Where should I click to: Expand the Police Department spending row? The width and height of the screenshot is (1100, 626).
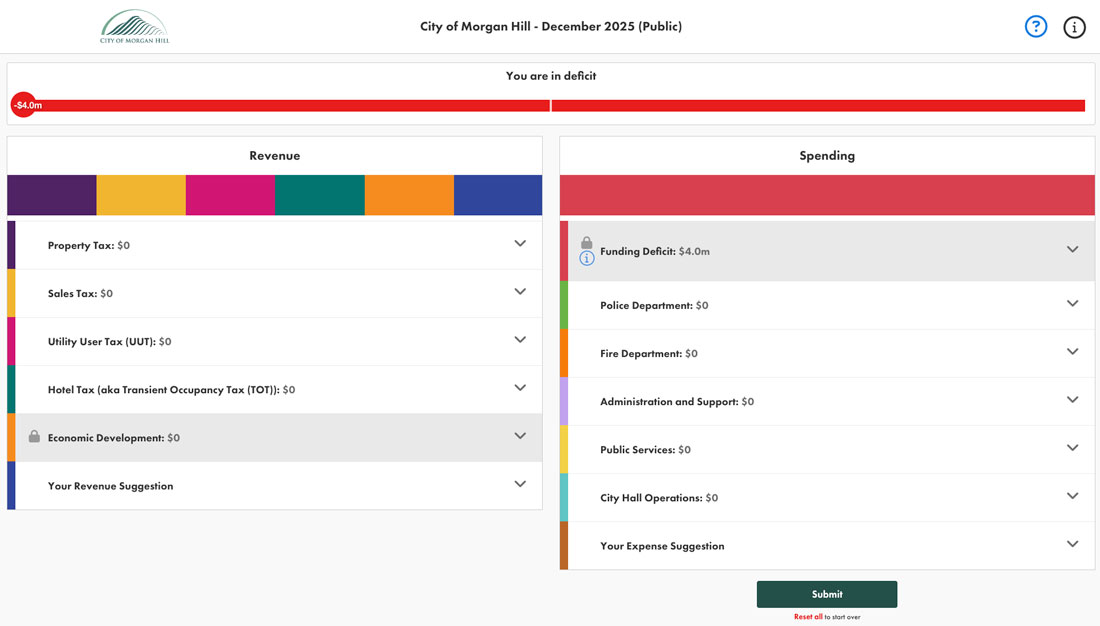tap(1072, 304)
